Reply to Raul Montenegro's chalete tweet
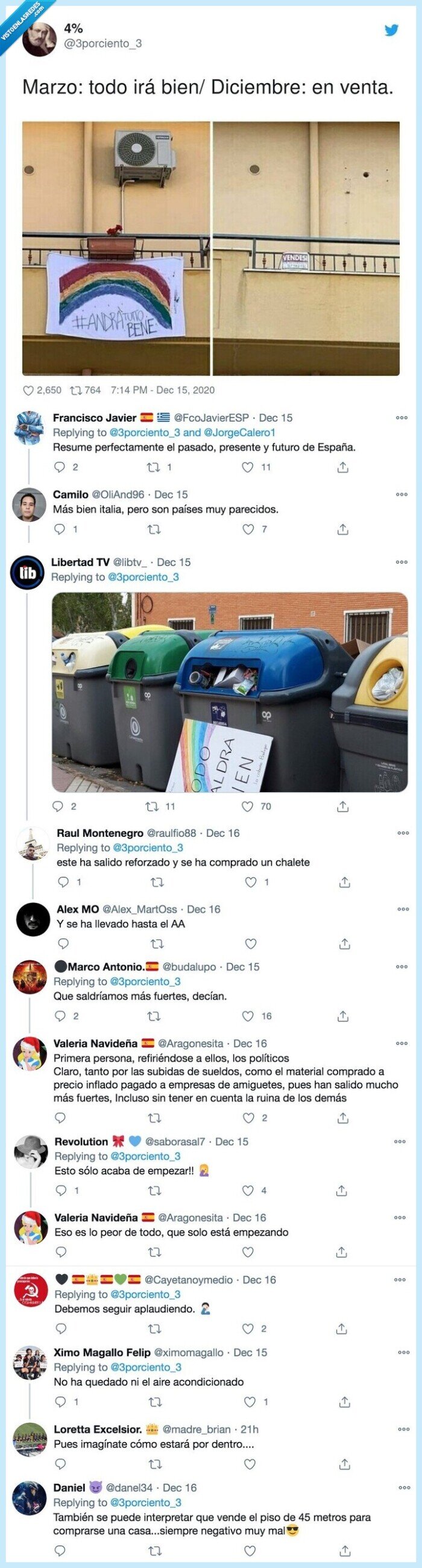Screen dimensions: 422x1568 63,882
